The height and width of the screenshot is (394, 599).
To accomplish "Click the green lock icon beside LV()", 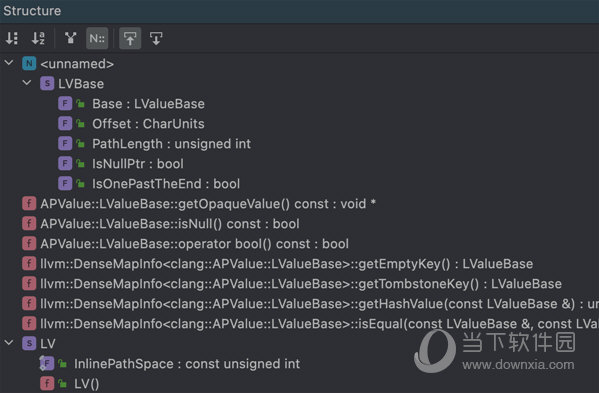I will pos(63,384).
